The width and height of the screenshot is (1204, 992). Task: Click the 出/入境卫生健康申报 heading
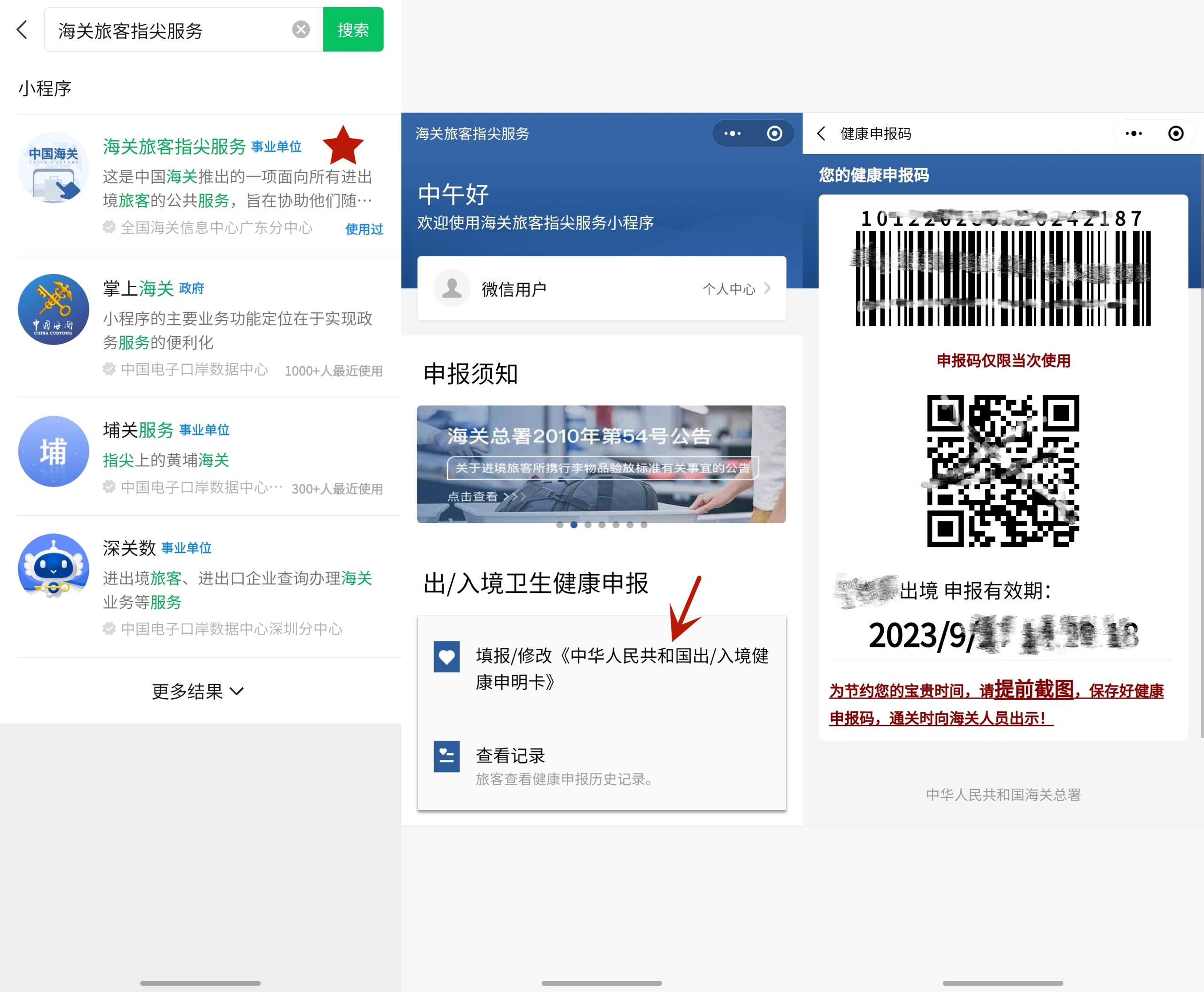(536, 583)
